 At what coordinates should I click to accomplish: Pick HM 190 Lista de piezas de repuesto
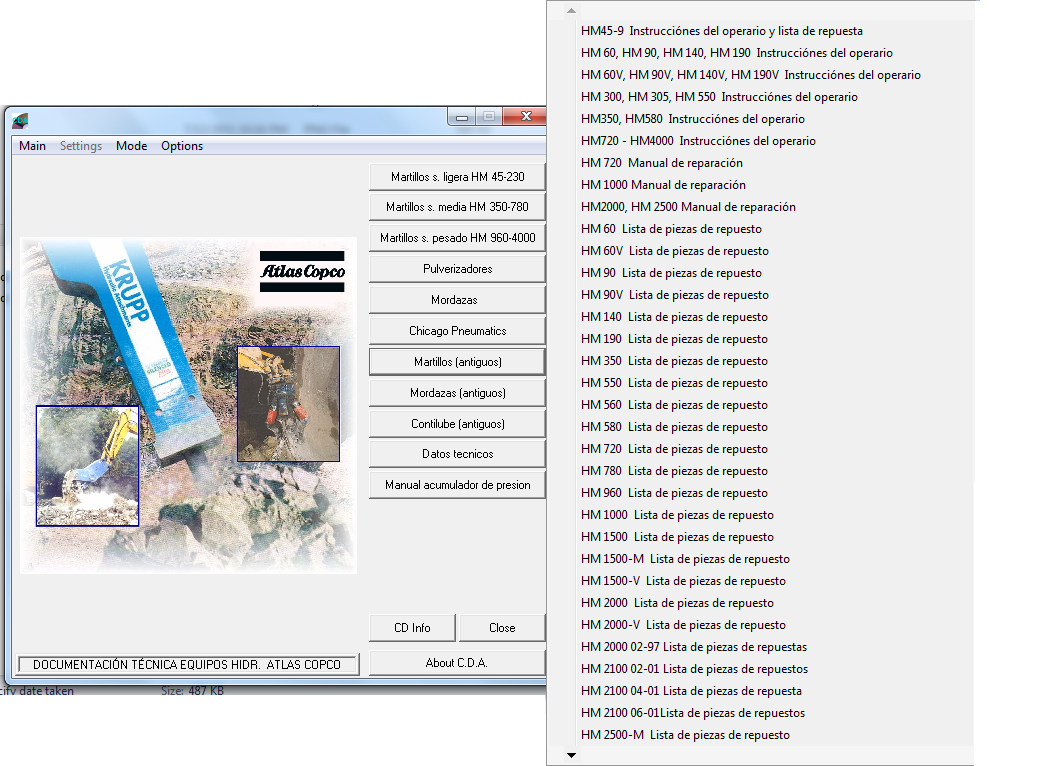(x=674, y=338)
